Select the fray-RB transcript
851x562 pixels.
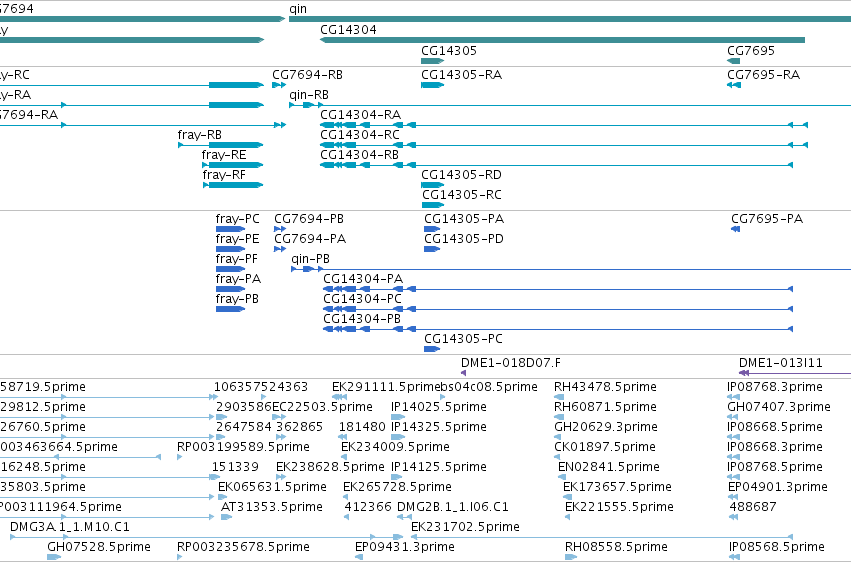click(220, 145)
